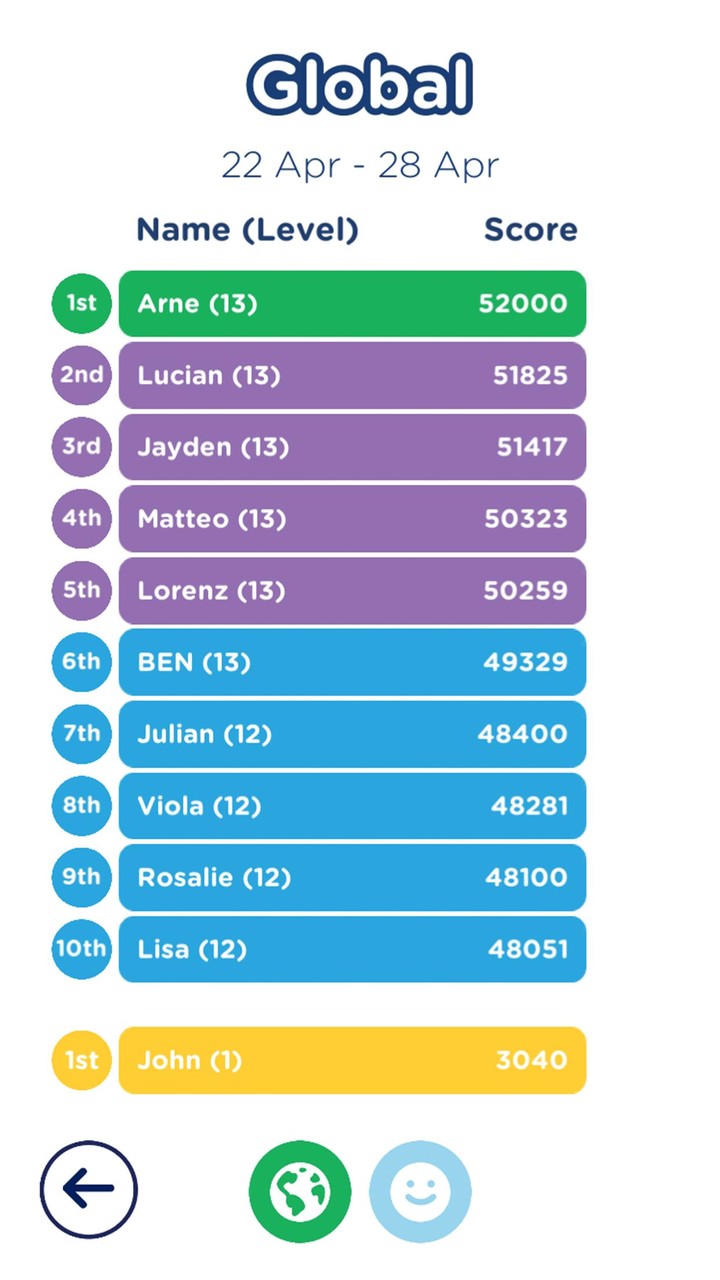Image resolution: width=720 pixels, height=1280 pixels.
Task: Select Arne's leaderboard row
Action: [352, 303]
